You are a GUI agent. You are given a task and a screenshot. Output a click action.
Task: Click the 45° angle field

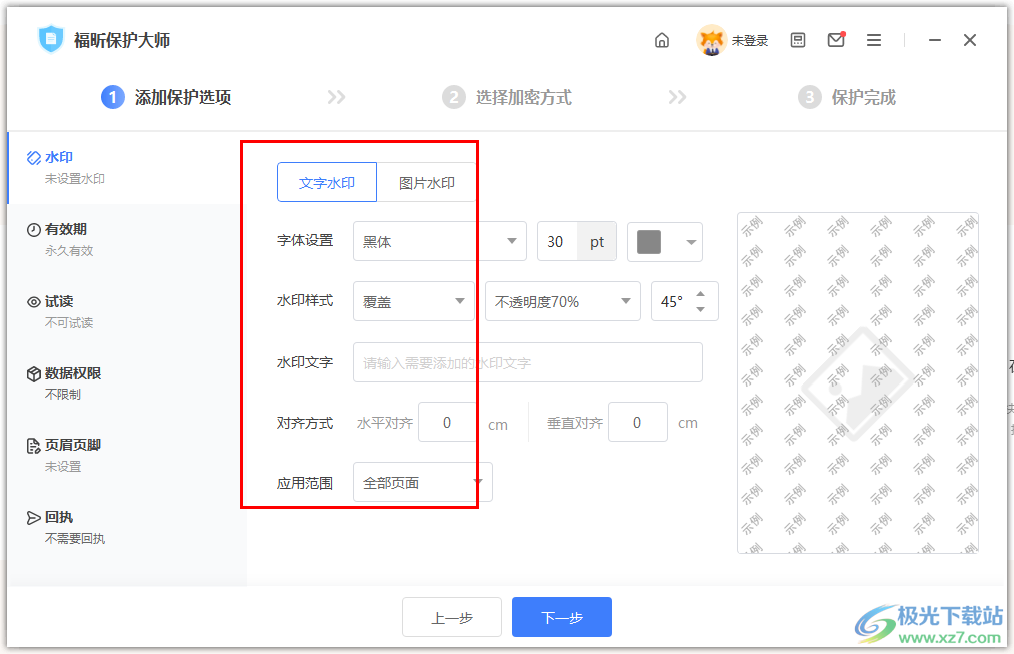[x=673, y=301]
